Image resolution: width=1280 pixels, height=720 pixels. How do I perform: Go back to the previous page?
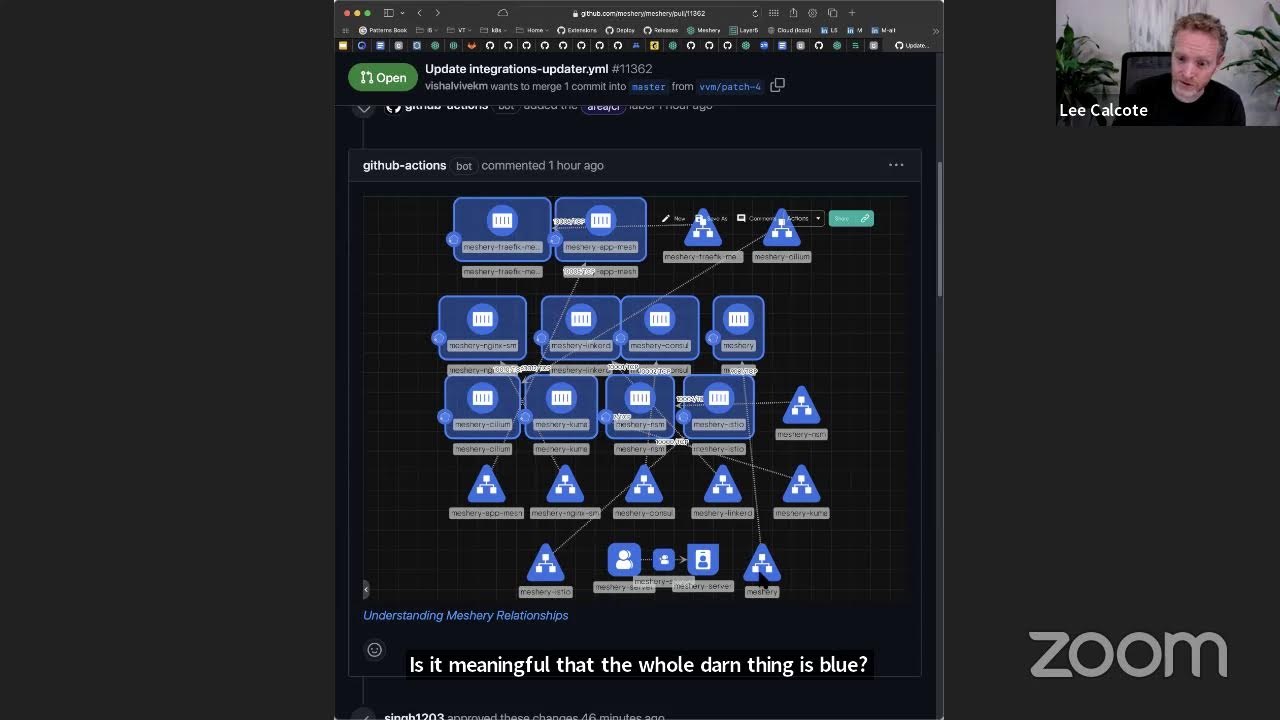coord(419,13)
